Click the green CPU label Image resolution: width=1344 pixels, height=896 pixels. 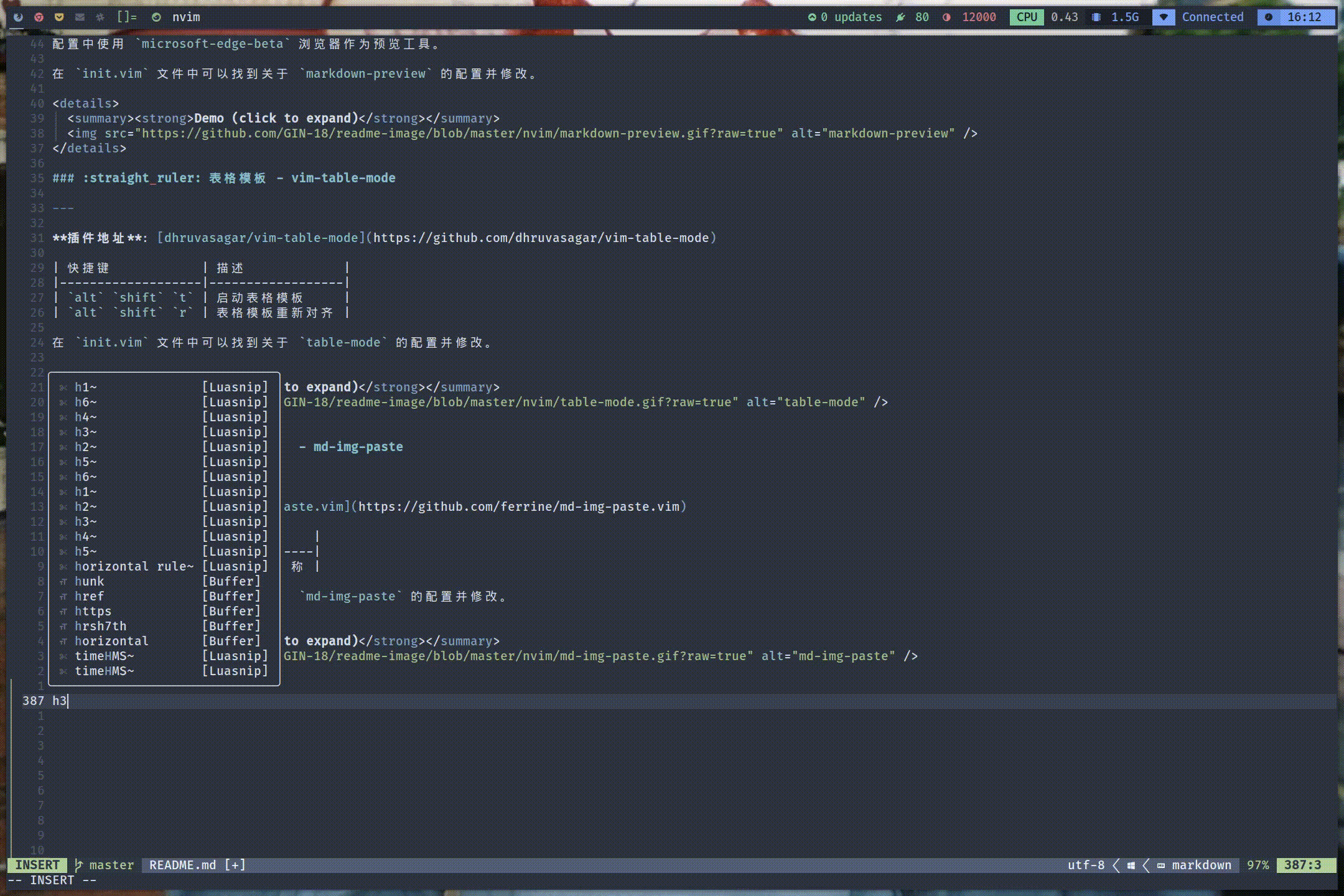[1026, 17]
